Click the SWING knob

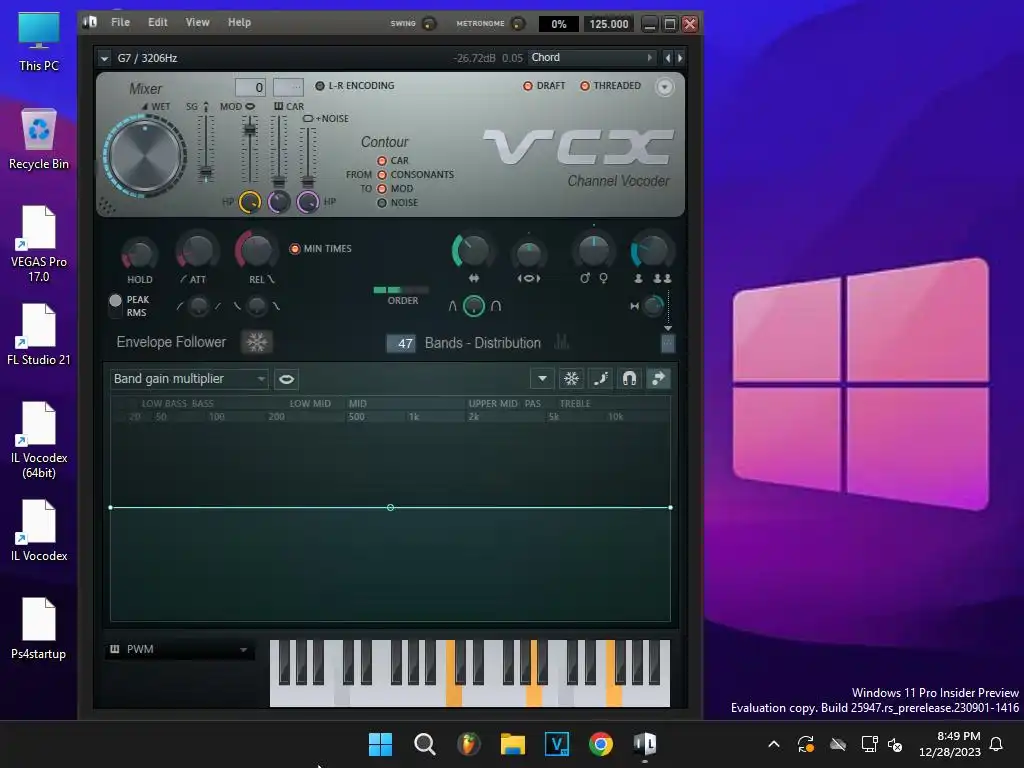428,24
